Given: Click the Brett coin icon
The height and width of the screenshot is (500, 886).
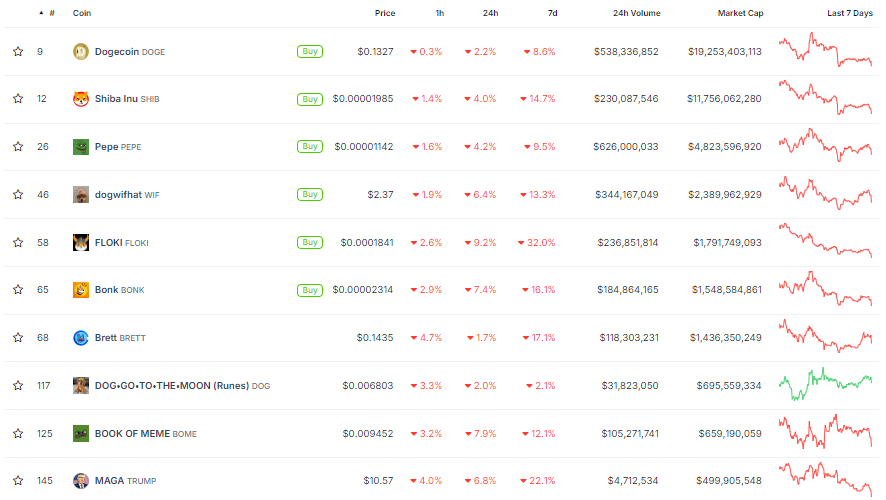Looking at the screenshot, I should (x=81, y=338).
